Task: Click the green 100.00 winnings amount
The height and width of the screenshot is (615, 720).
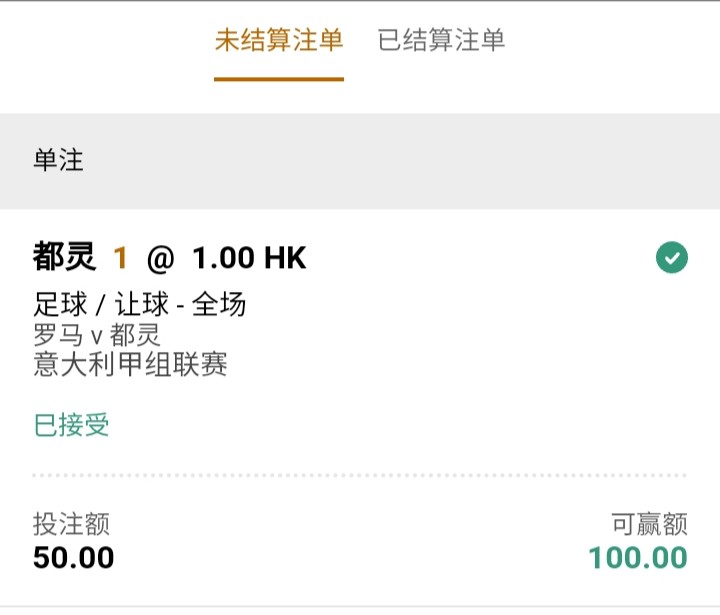Action: point(637,557)
